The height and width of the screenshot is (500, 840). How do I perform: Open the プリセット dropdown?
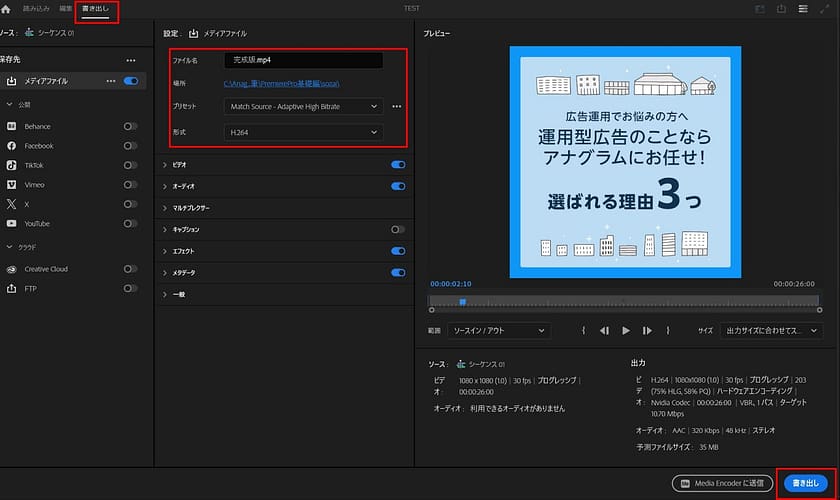tap(304, 106)
